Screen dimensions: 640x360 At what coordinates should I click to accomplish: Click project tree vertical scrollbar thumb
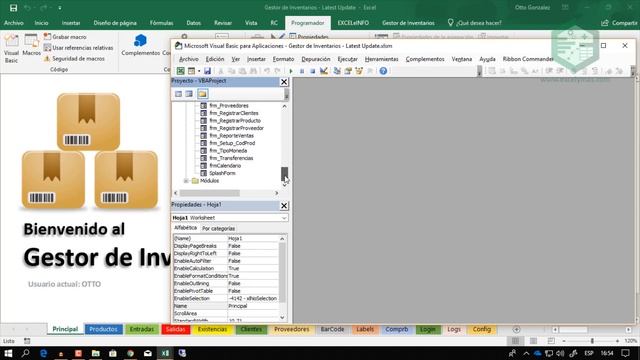coord(284,173)
